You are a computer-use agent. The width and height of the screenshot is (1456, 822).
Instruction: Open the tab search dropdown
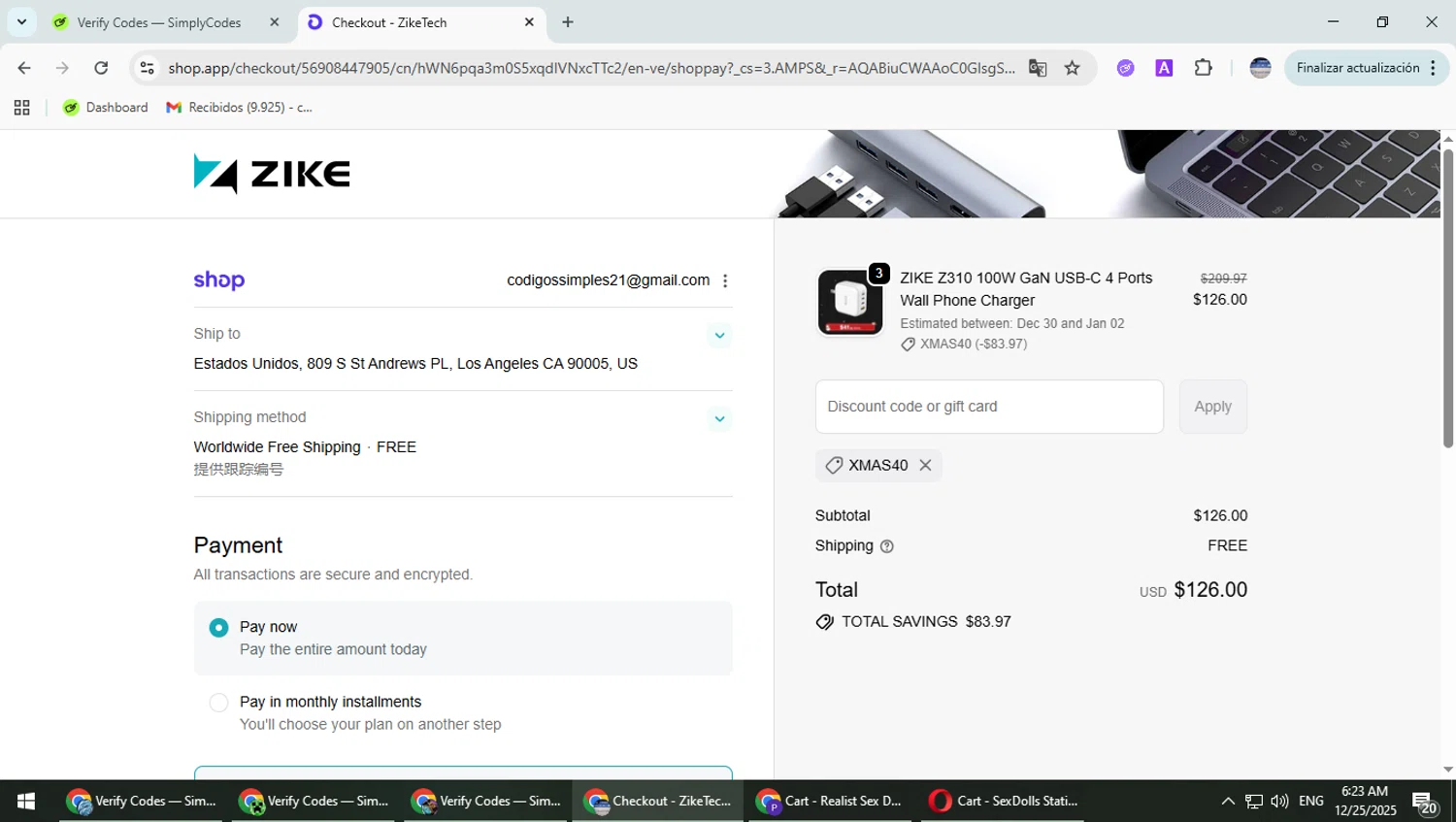[x=21, y=22]
